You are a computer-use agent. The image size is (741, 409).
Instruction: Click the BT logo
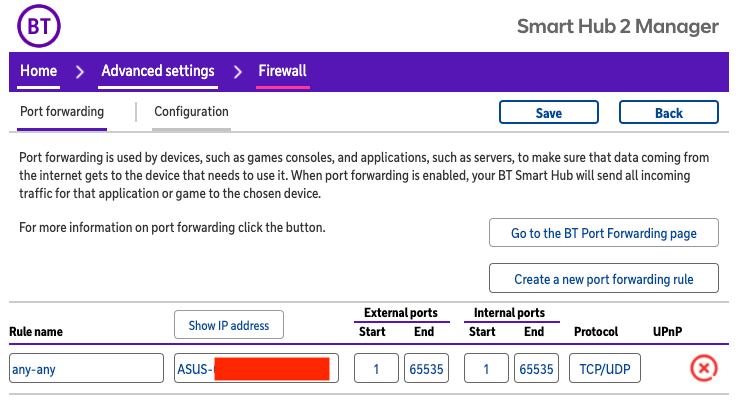(x=40, y=27)
